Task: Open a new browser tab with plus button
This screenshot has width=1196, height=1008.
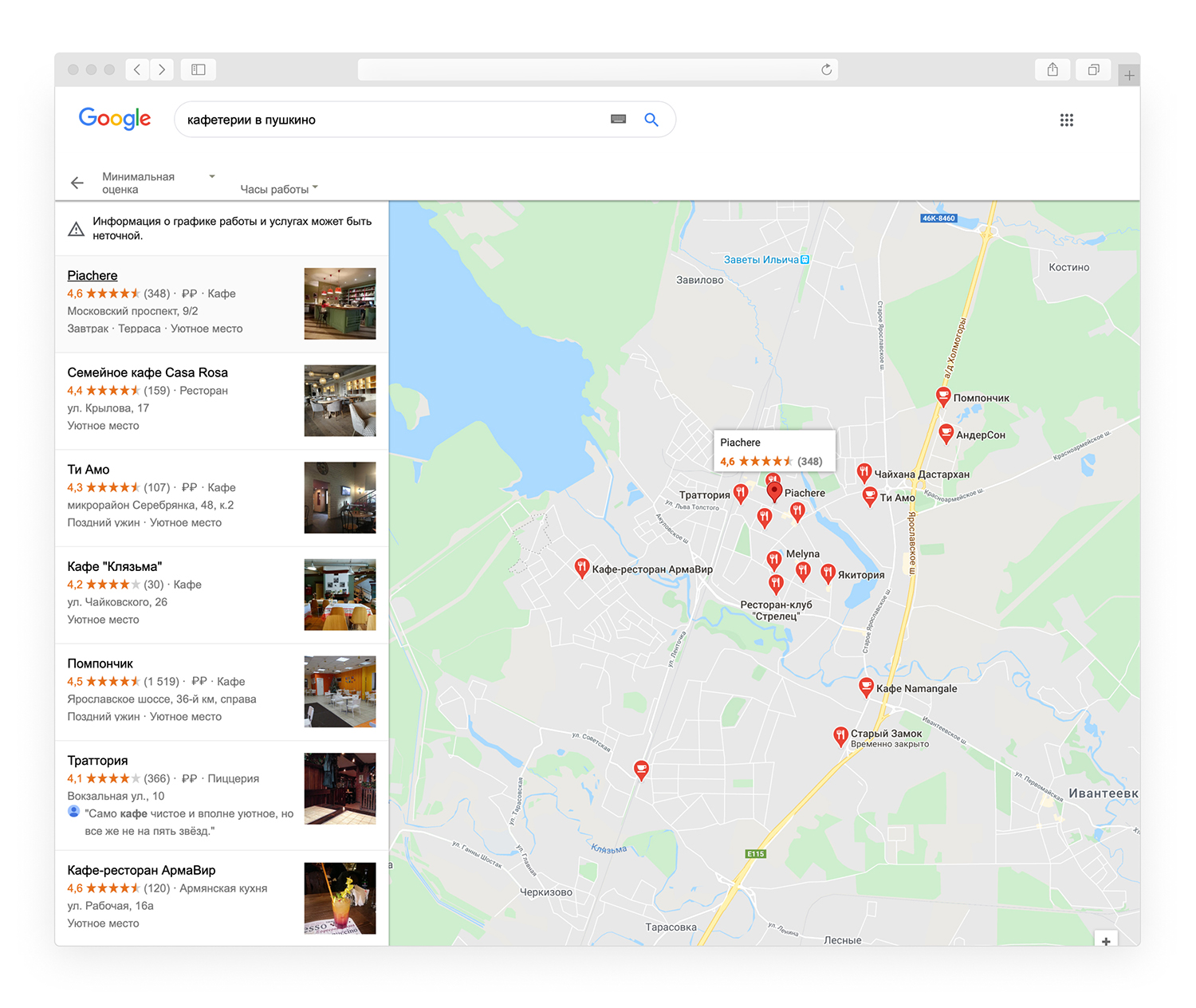Action: 1129,76
